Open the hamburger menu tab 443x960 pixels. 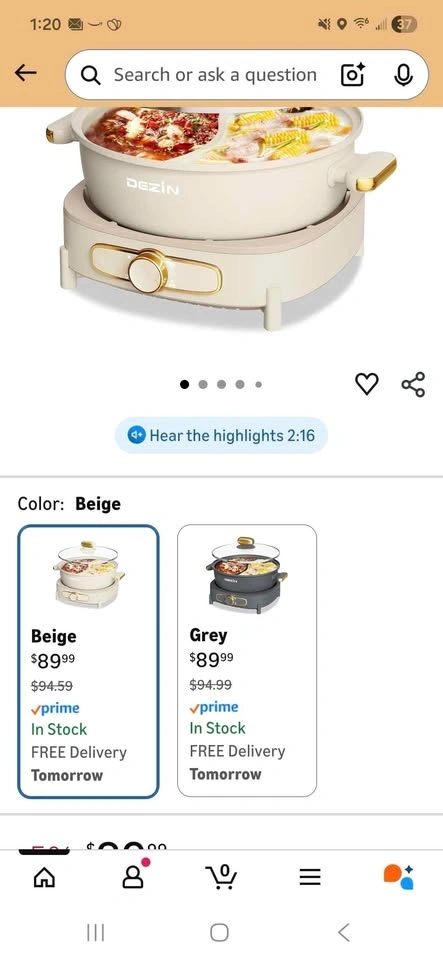point(310,877)
